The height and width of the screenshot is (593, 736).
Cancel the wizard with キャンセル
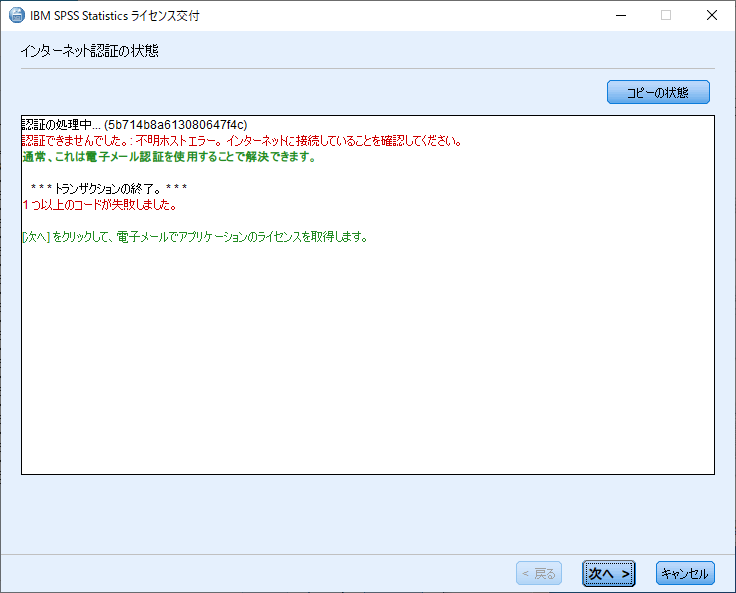point(685,573)
